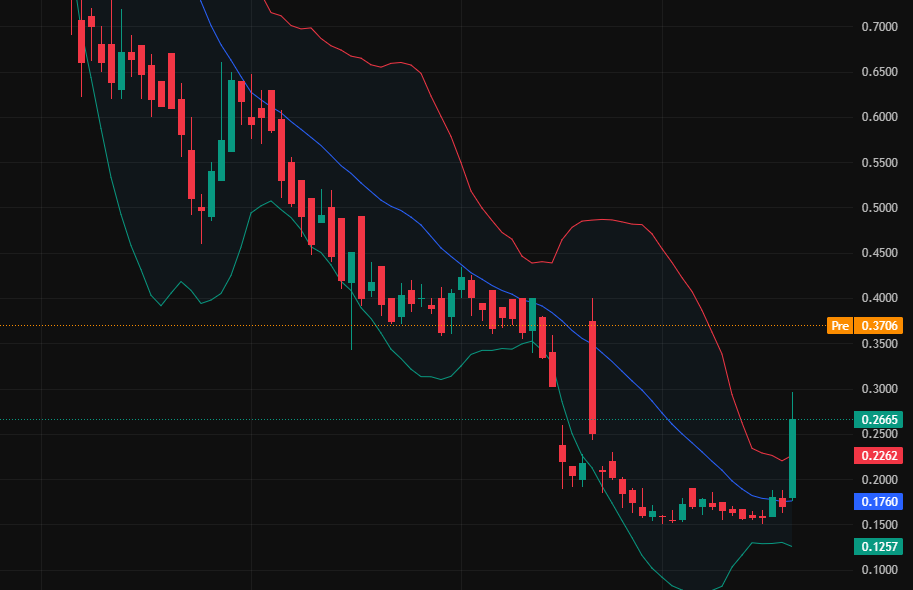Click the 0.5500 price axis tick

(x=879, y=162)
